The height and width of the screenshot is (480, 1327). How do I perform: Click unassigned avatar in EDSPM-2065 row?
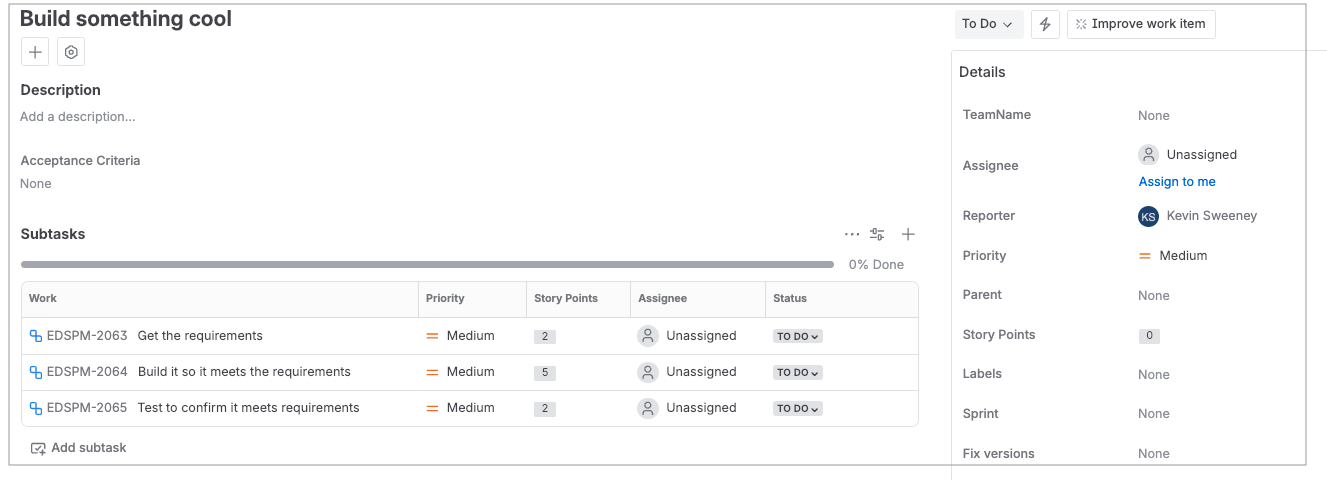point(648,408)
